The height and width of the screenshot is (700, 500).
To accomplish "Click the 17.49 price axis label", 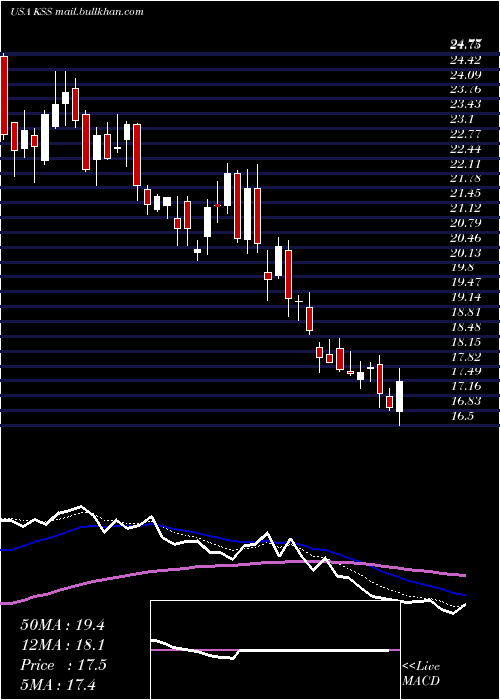I will 466,371.
